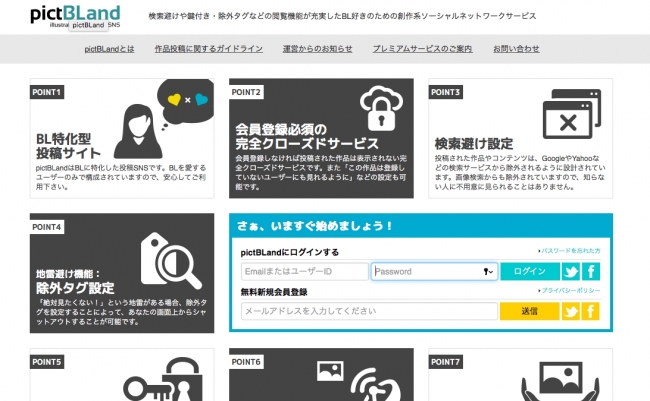Log in with the Facebook icon
Viewport: 650px width, 401px height.
pyautogui.click(x=591, y=272)
